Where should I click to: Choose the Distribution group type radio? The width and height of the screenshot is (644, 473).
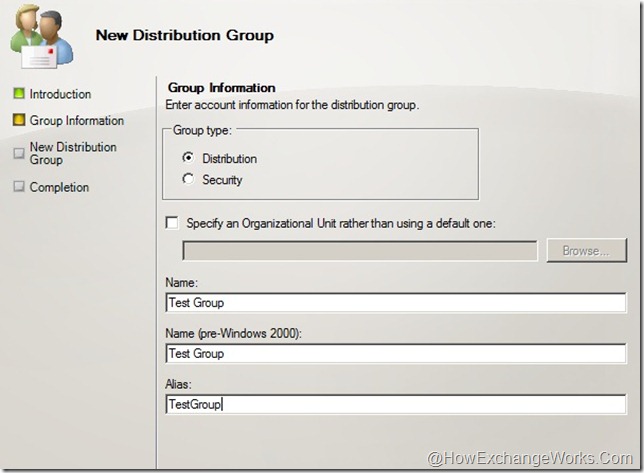pos(188,158)
